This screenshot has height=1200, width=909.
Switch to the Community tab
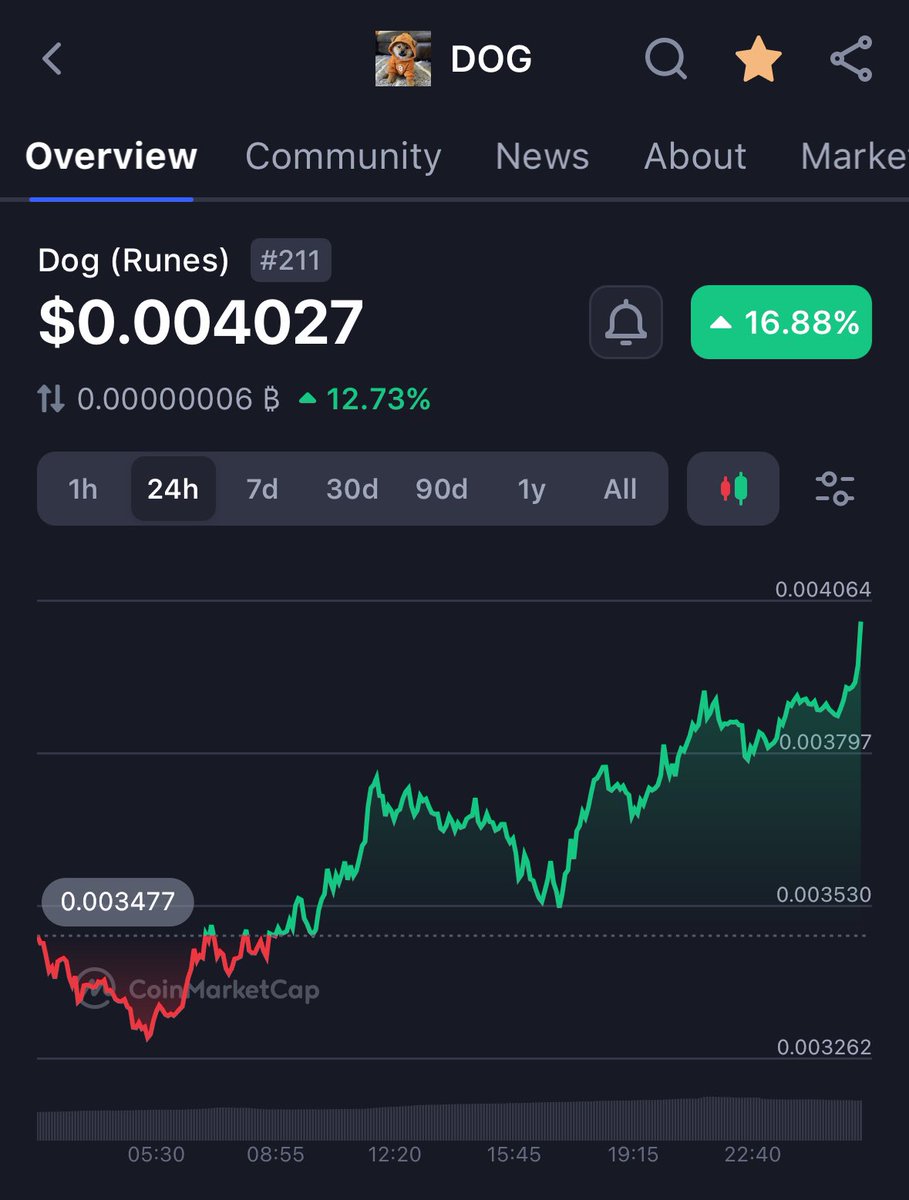coord(343,156)
